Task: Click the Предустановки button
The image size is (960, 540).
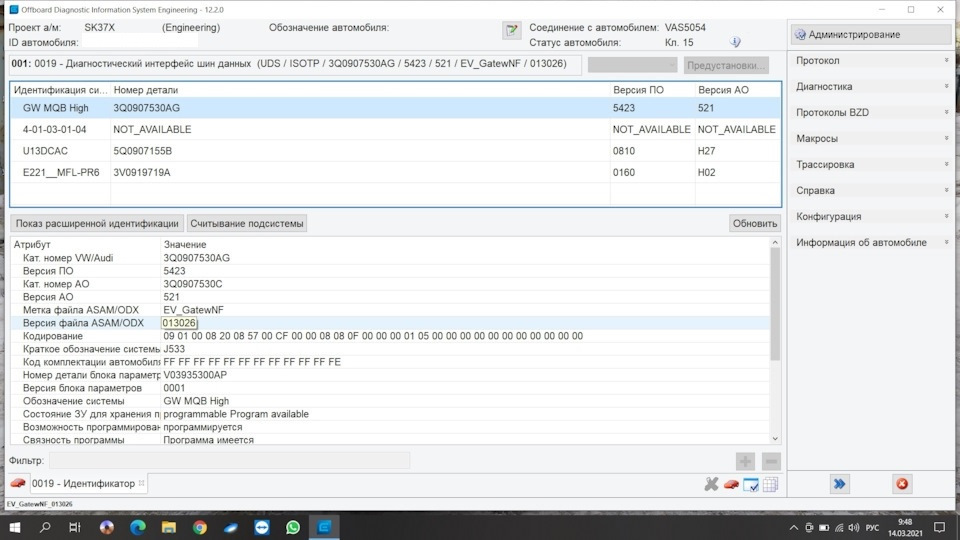Action: 726,65
